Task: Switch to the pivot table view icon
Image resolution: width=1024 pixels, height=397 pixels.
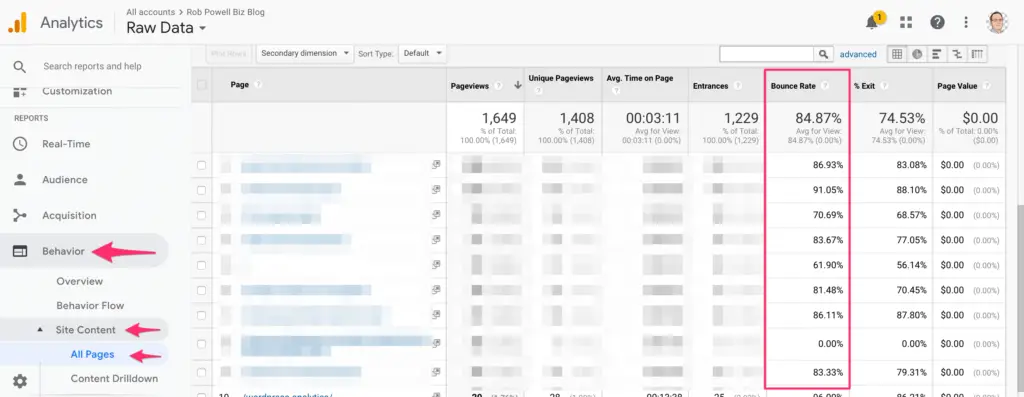Action: pyautogui.click(x=977, y=54)
